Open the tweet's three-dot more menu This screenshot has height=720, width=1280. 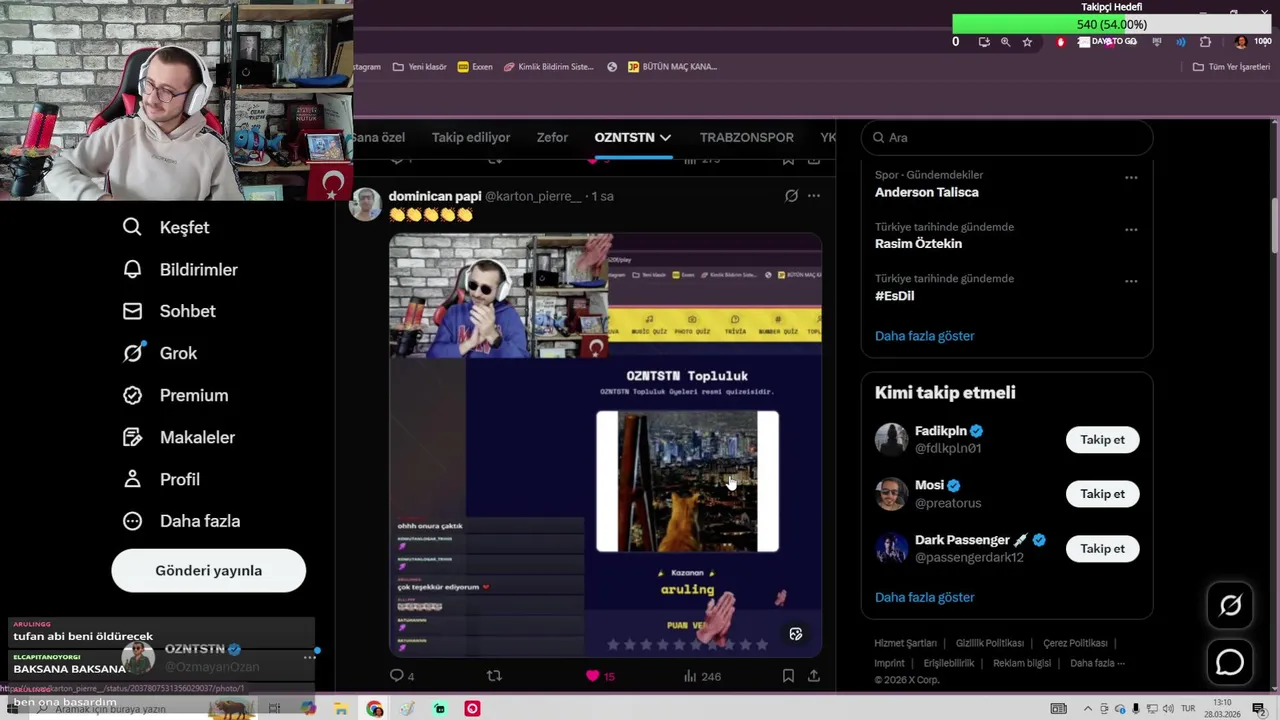(x=814, y=196)
